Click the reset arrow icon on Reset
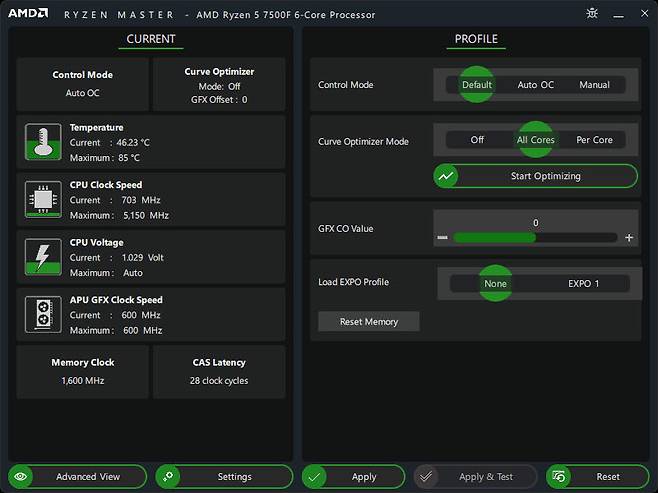658x493 pixels. [559, 477]
